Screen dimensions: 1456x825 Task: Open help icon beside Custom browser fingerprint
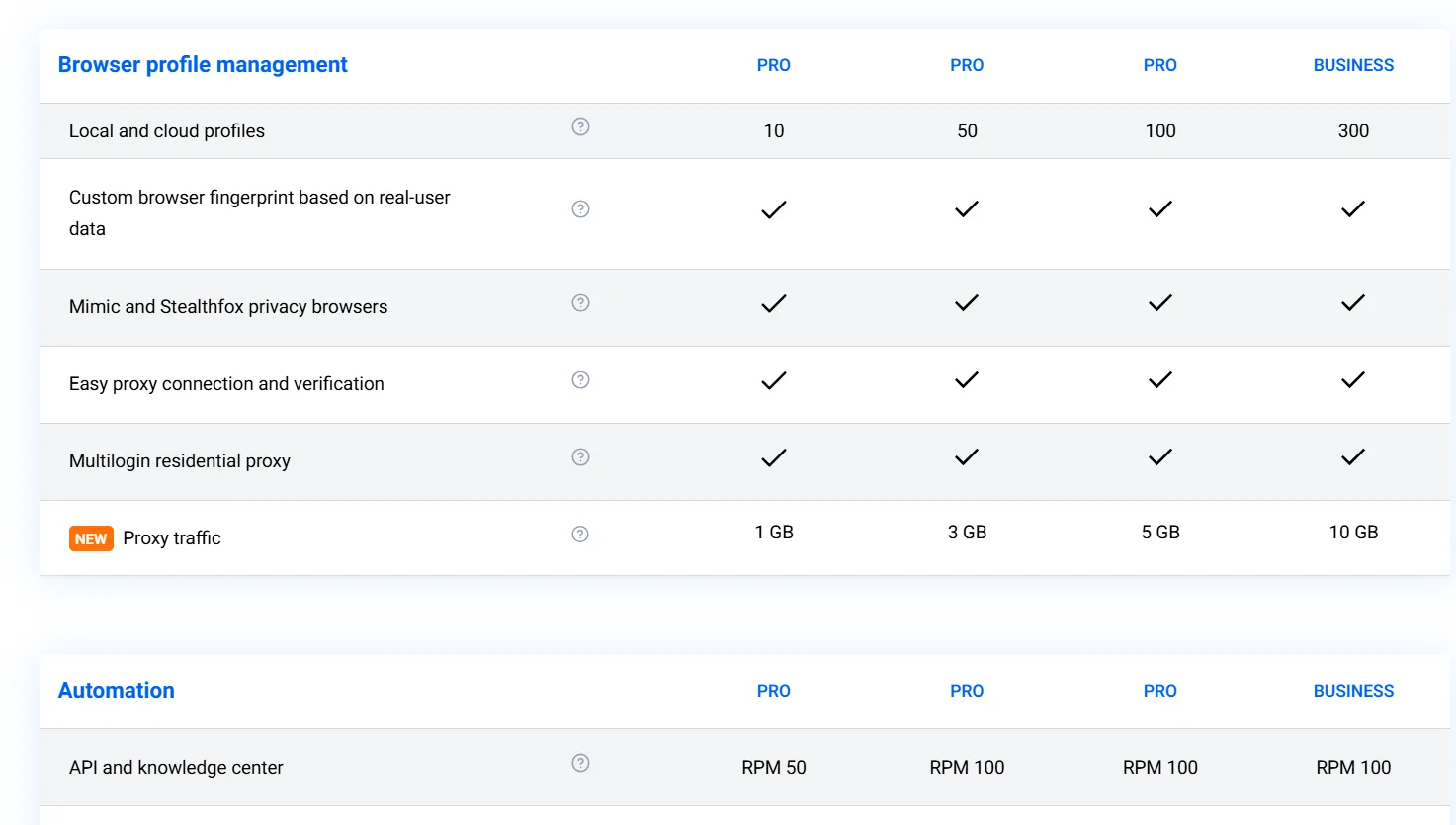pos(580,208)
